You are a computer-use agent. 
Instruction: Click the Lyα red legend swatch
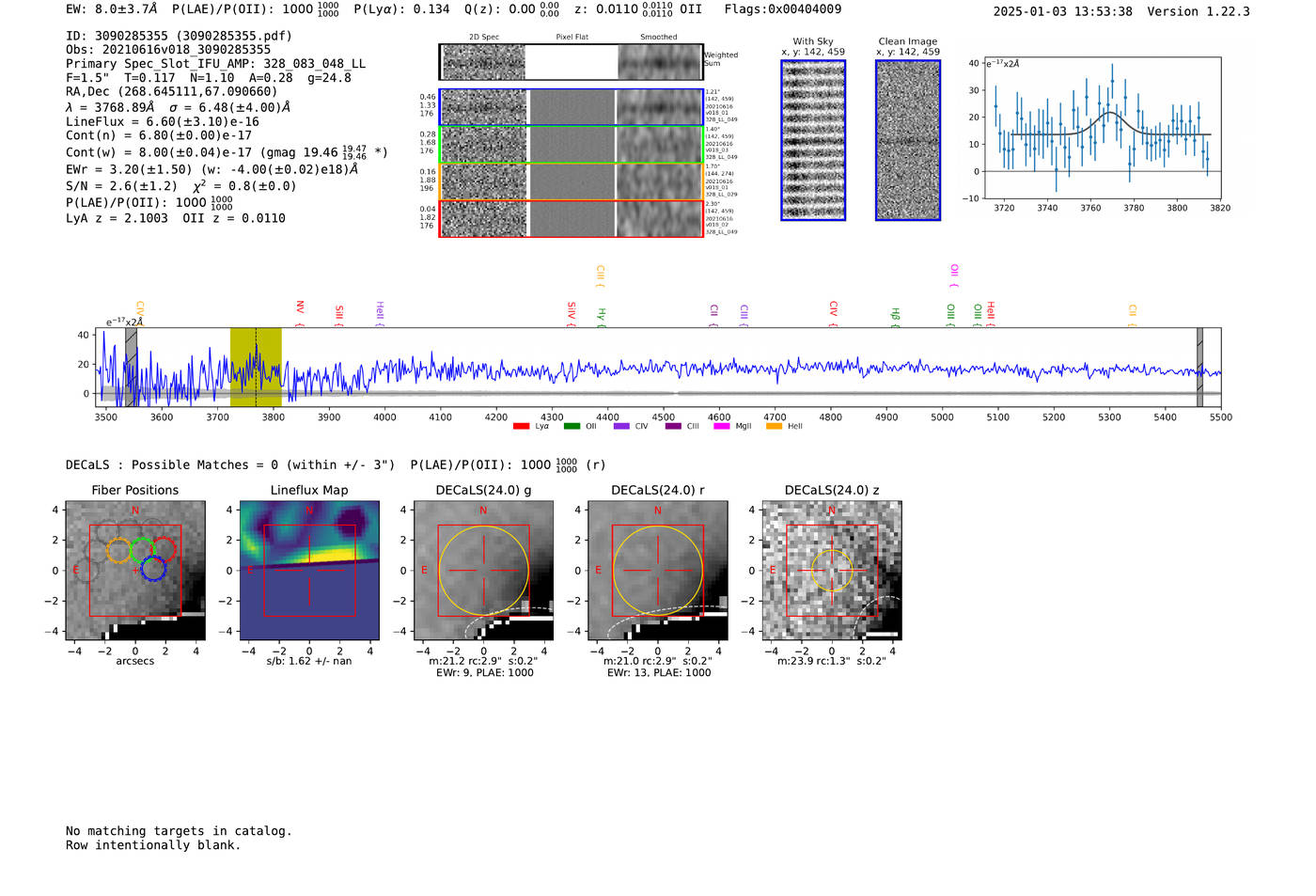coord(521,426)
